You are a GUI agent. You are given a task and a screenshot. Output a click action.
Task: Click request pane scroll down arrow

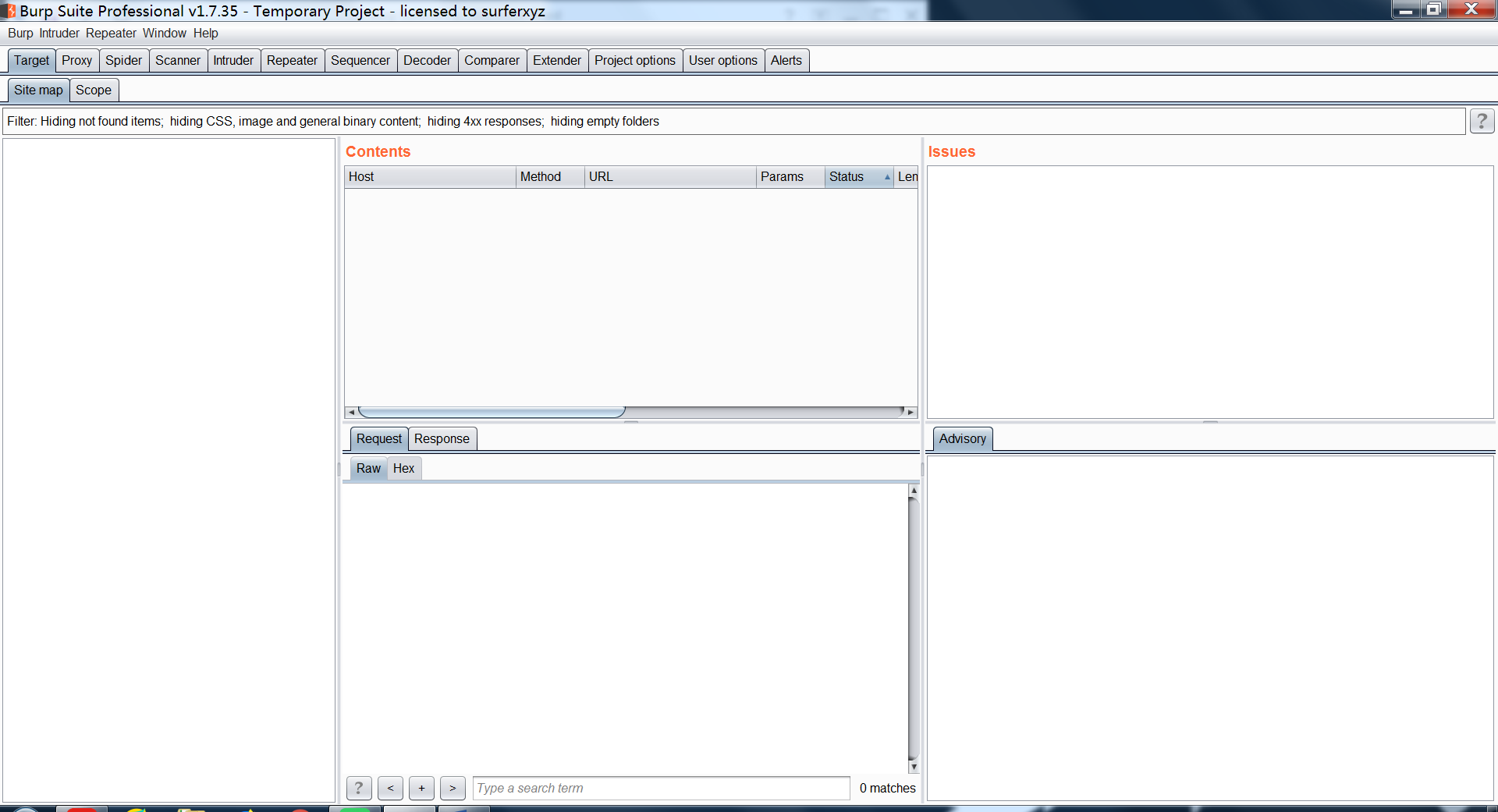(x=914, y=767)
